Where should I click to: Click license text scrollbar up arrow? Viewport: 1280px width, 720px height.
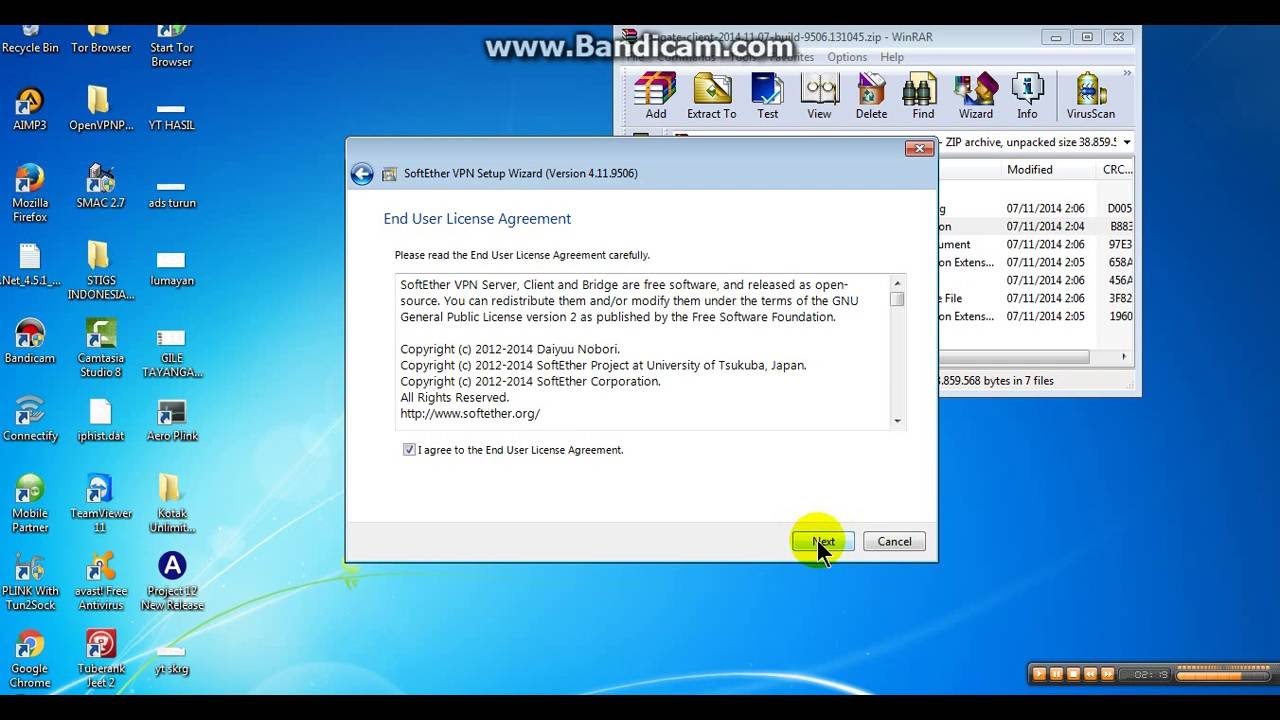(x=897, y=283)
